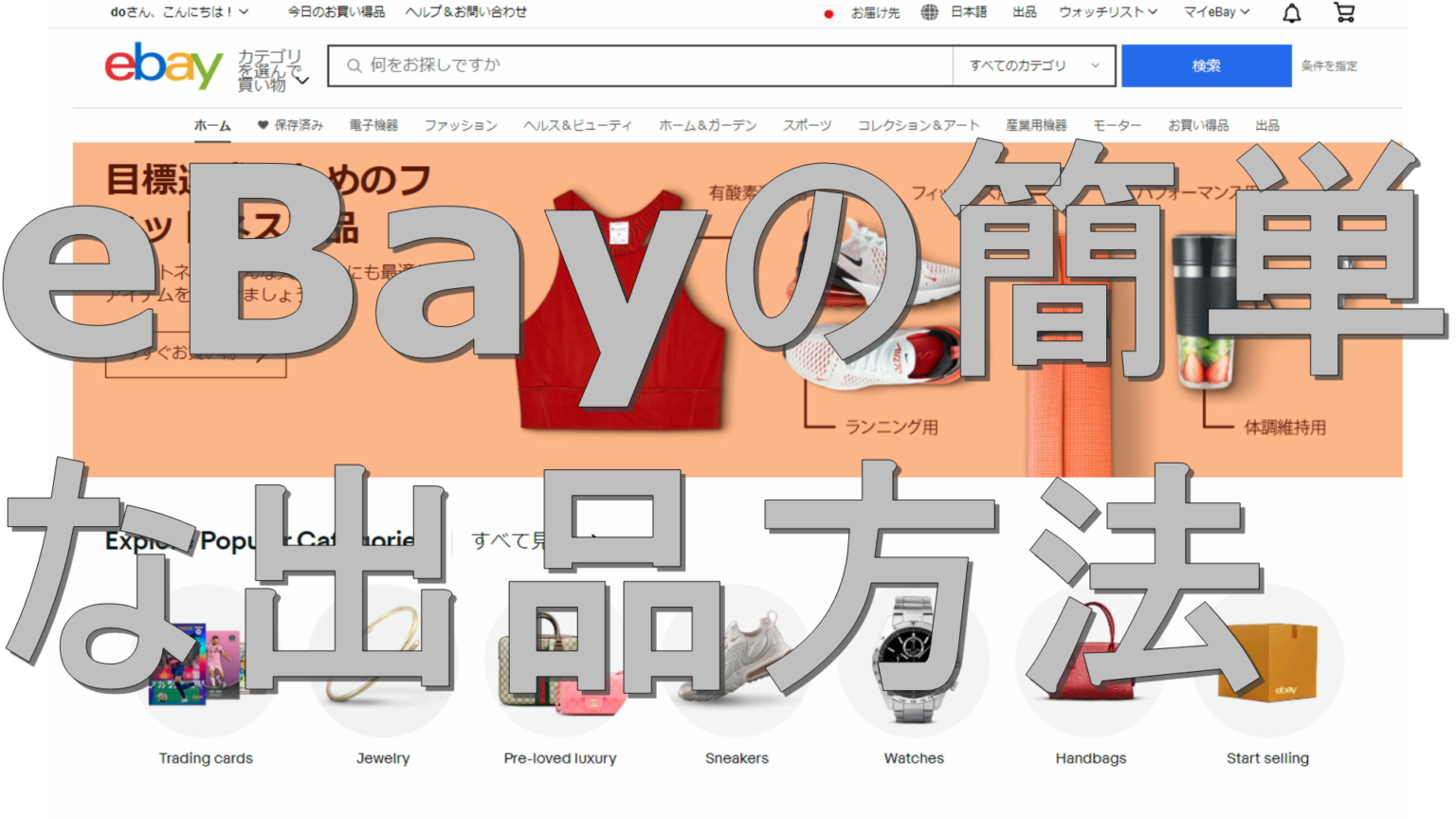Click the heart icon beside 保存済み
The height and width of the screenshot is (819, 1456).
tap(263, 125)
